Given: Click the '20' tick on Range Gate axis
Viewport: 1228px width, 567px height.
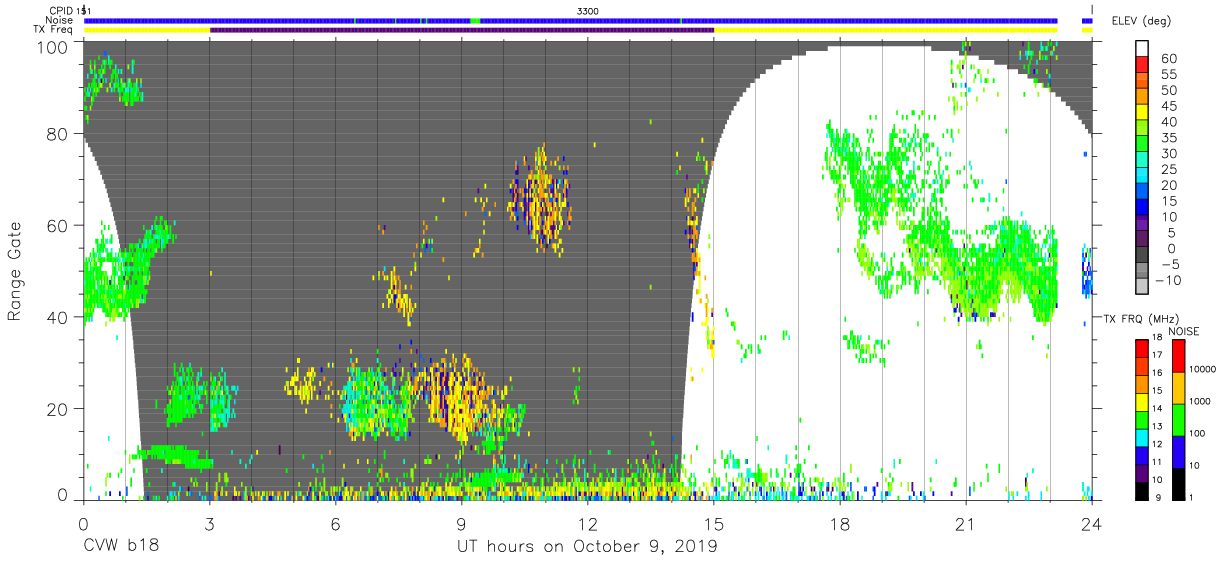Looking at the screenshot, I should point(57,409).
